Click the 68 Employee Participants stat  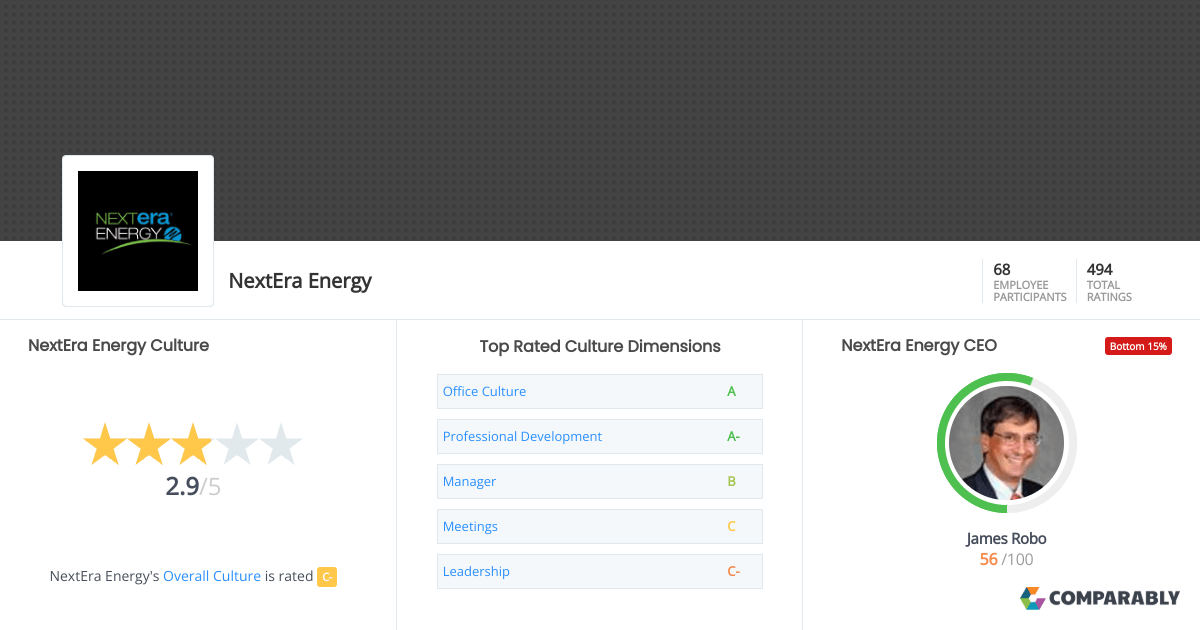pos(1029,282)
